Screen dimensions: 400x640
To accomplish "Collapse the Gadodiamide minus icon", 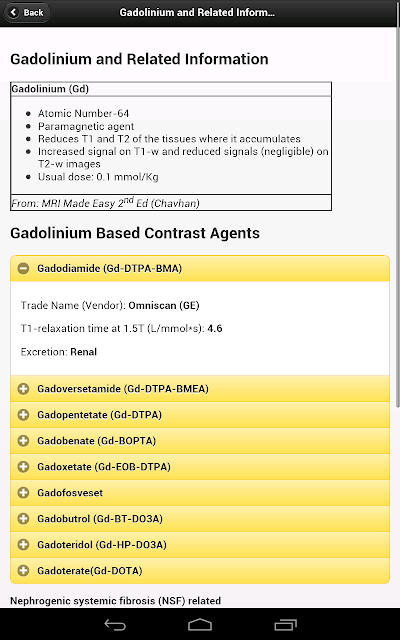I will point(24,269).
